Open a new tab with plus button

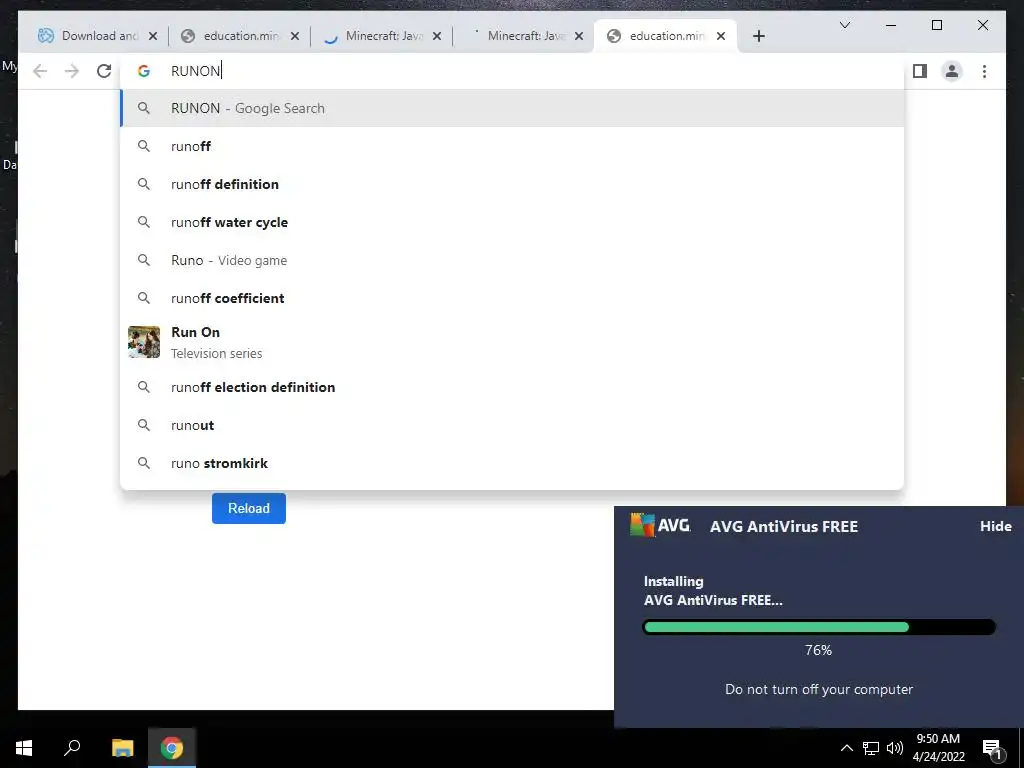[758, 36]
